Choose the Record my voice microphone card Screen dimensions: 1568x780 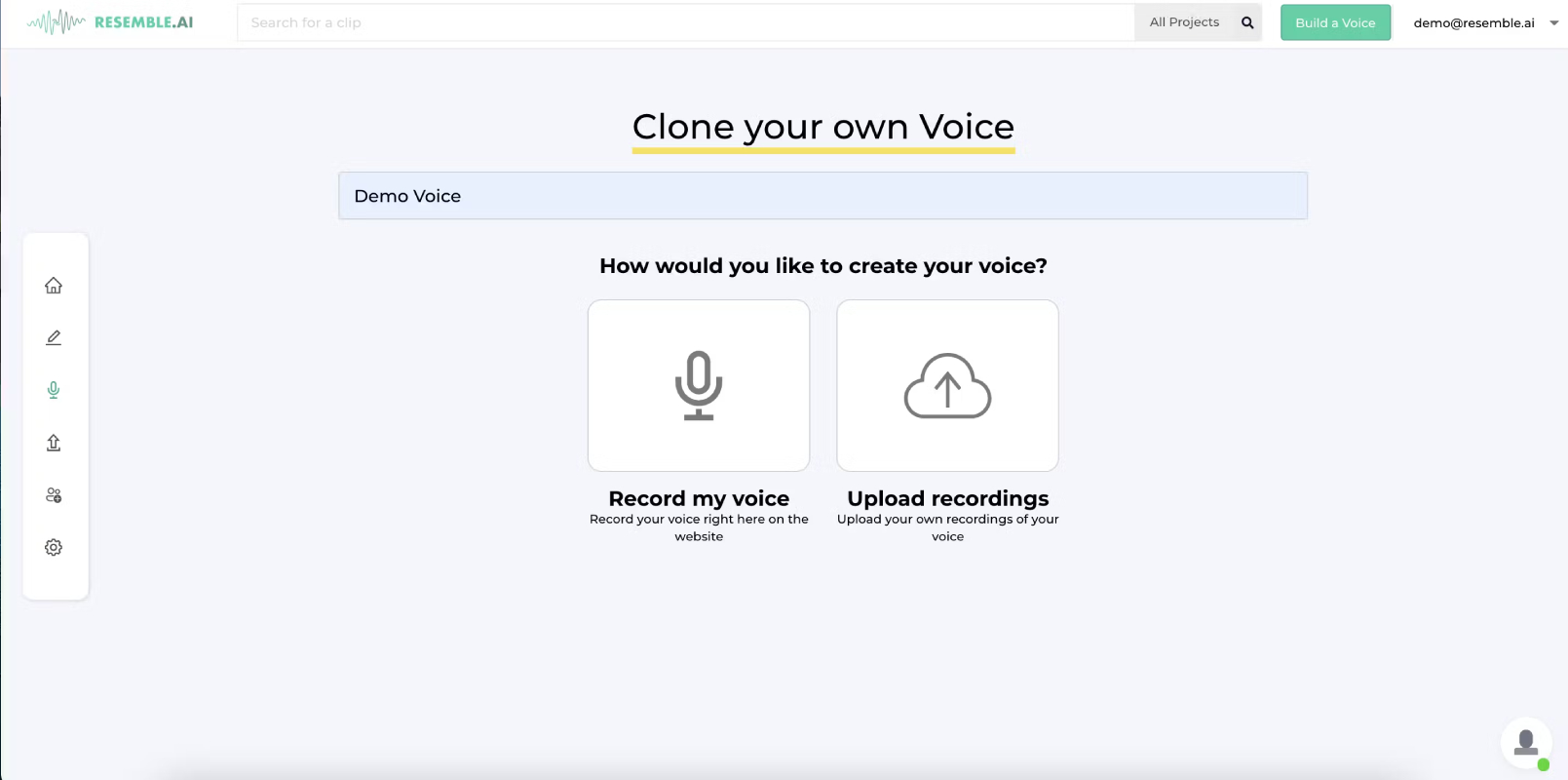pyautogui.click(x=699, y=385)
